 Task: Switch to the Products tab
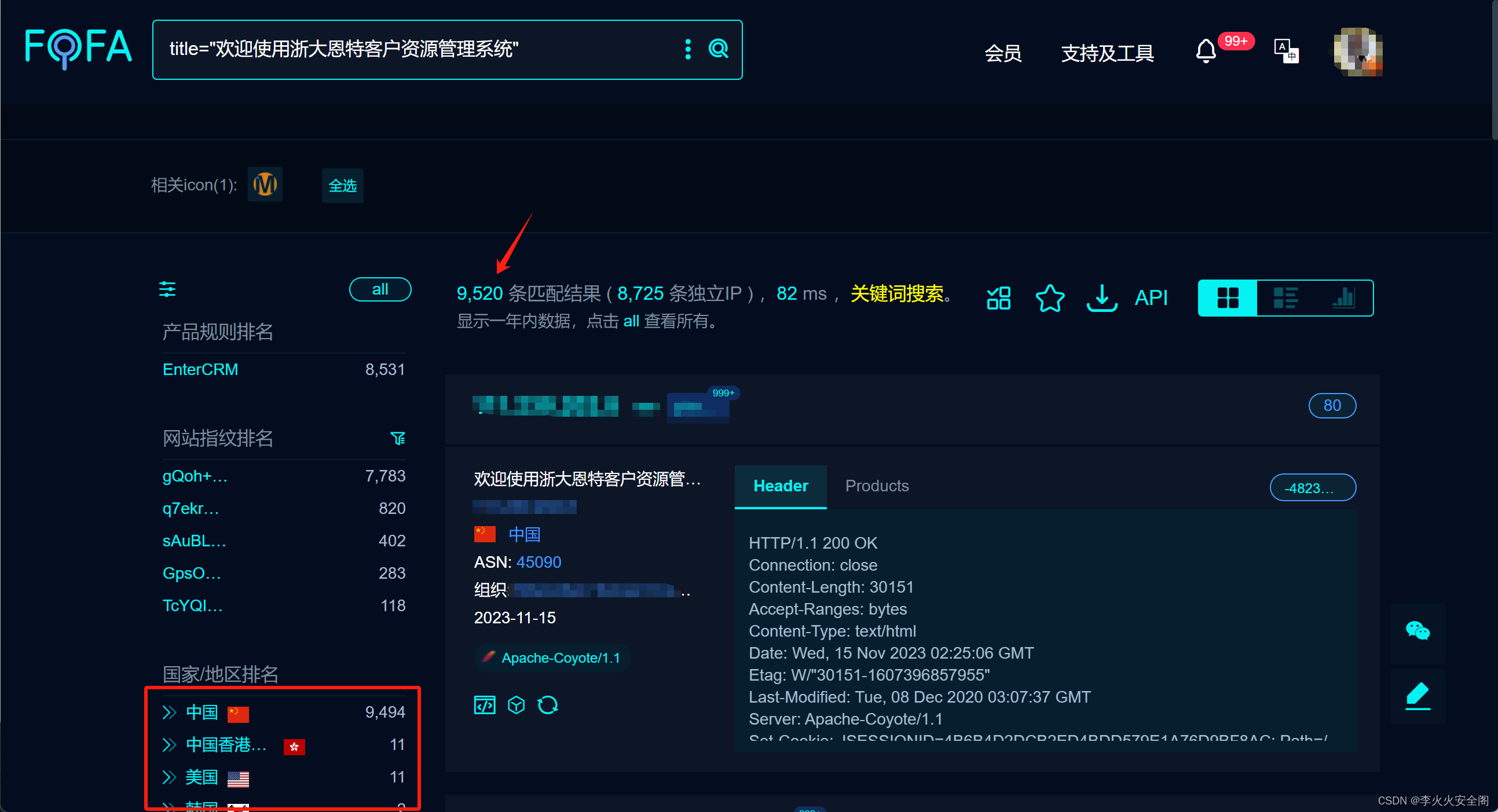tap(876, 485)
